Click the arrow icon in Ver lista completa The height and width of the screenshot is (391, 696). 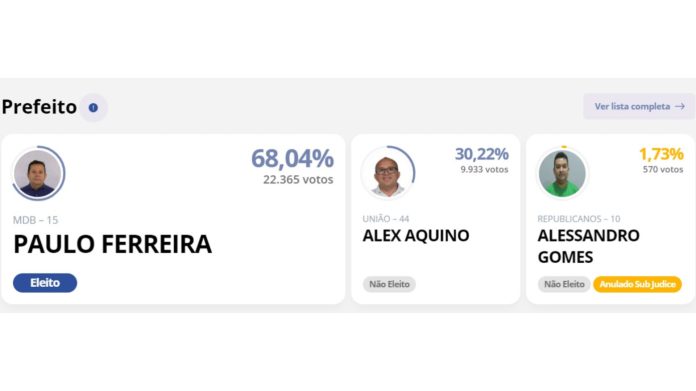coord(680,107)
